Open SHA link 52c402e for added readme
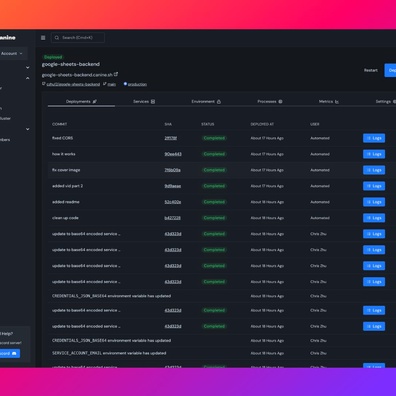This screenshot has height=396, width=396. coord(173,202)
